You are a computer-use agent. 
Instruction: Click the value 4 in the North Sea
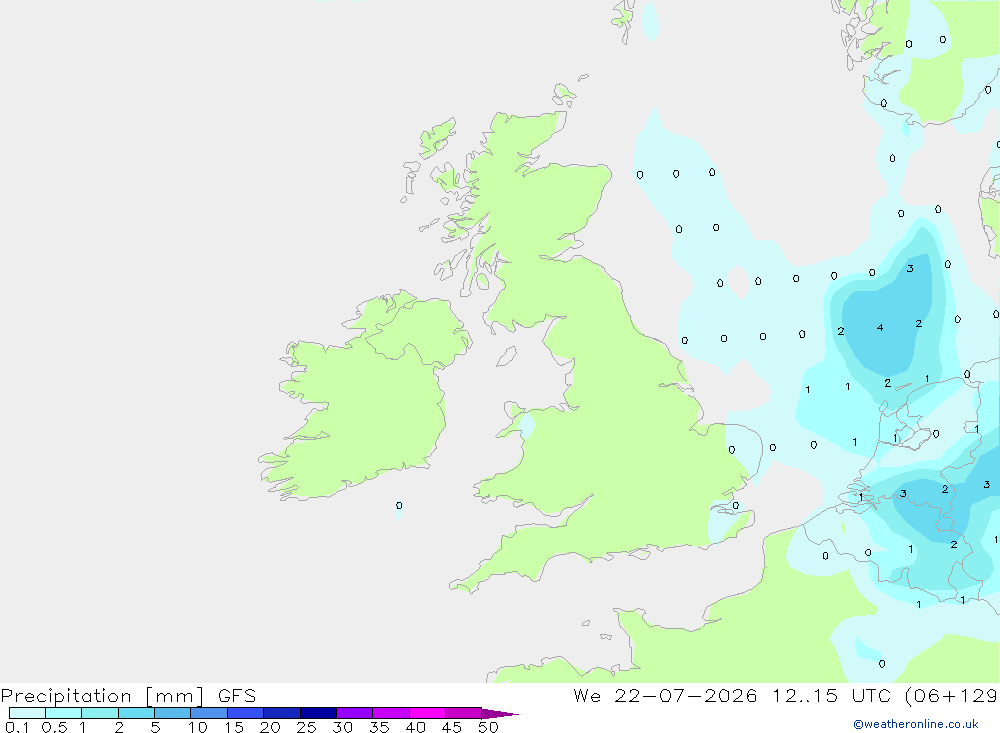pos(880,327)
